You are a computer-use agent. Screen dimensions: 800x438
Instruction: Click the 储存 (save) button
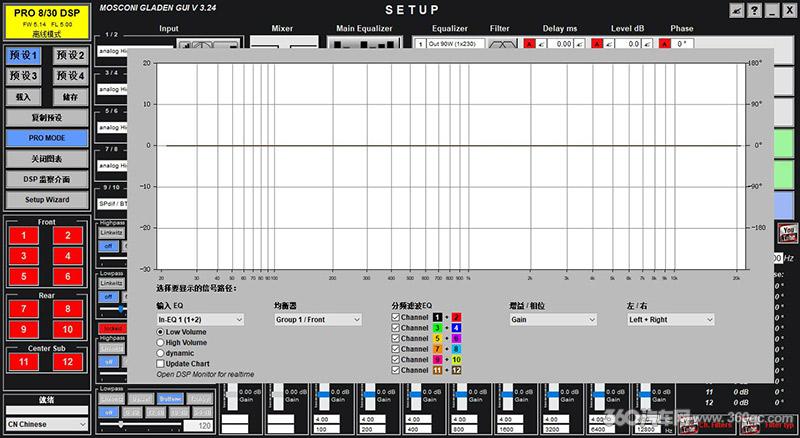[70, 97]
